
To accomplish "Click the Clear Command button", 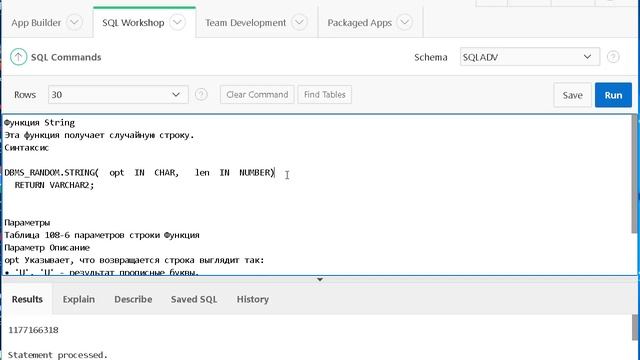I will click(257, 95).
